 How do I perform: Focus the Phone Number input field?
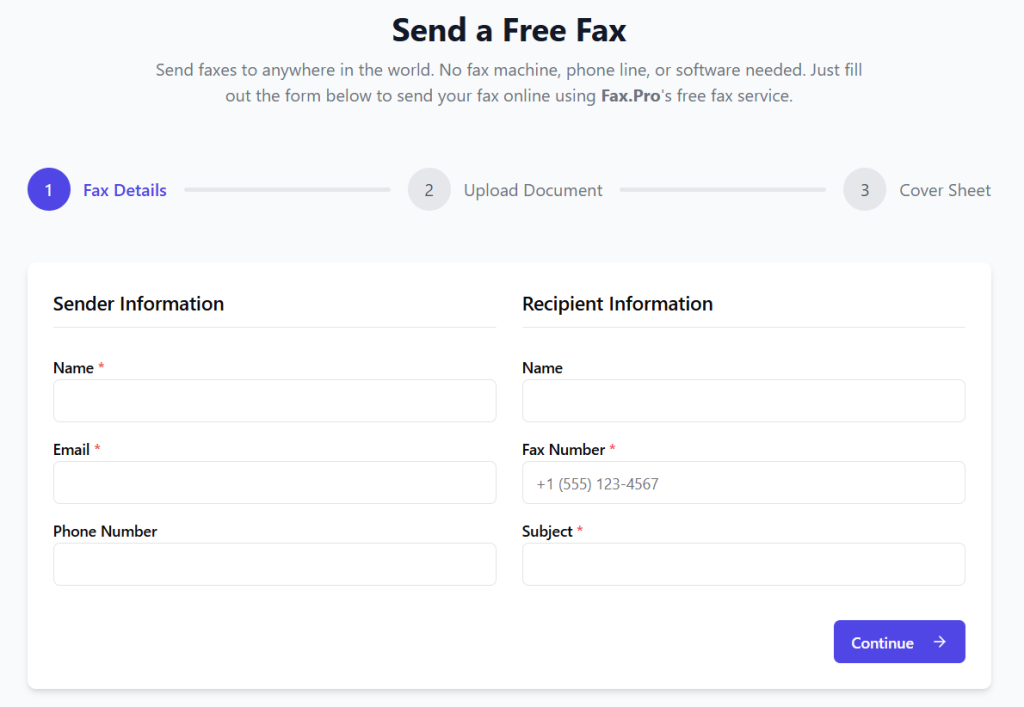275,564
